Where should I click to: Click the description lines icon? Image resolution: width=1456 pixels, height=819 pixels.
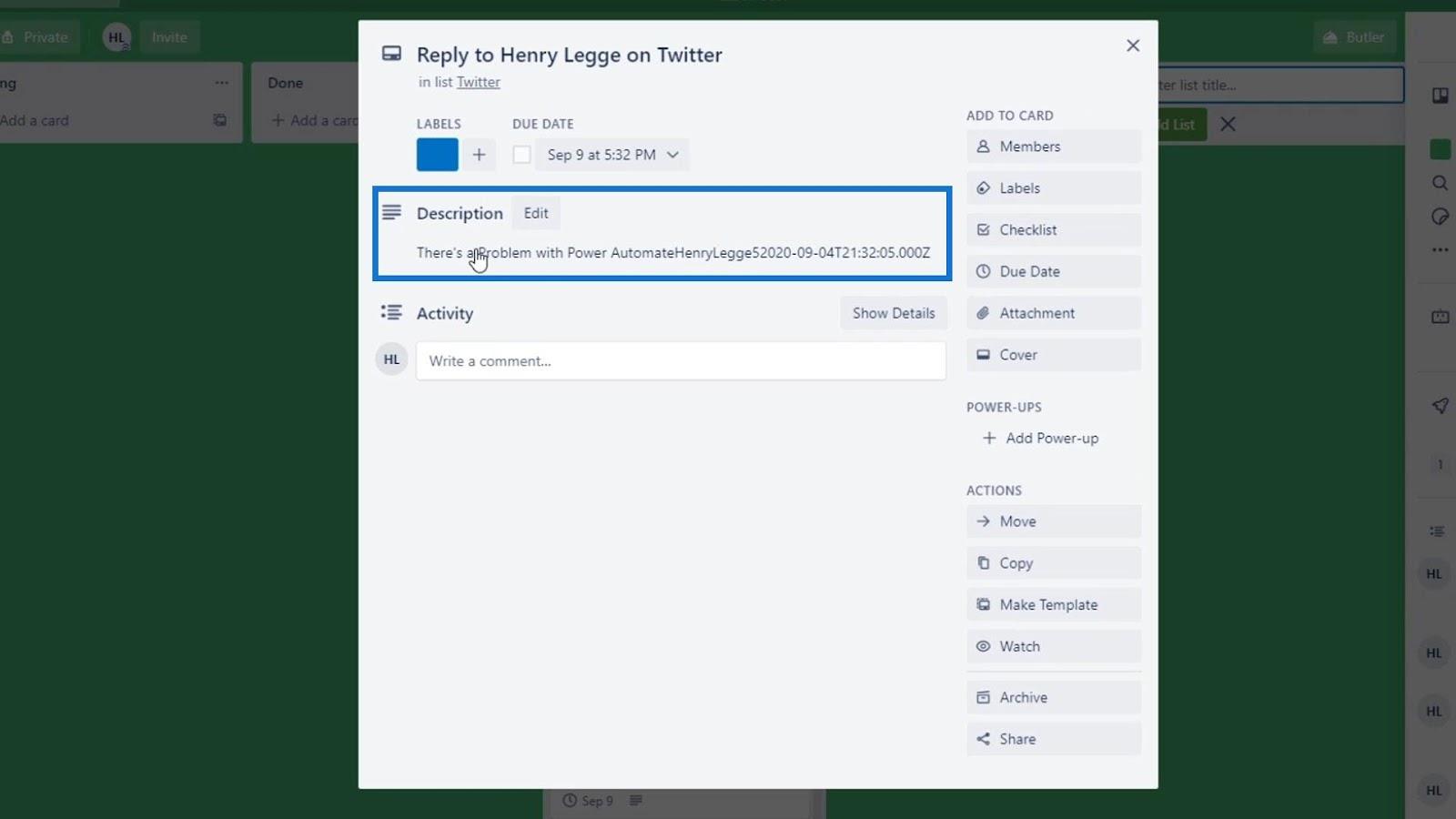click(391, 212)
